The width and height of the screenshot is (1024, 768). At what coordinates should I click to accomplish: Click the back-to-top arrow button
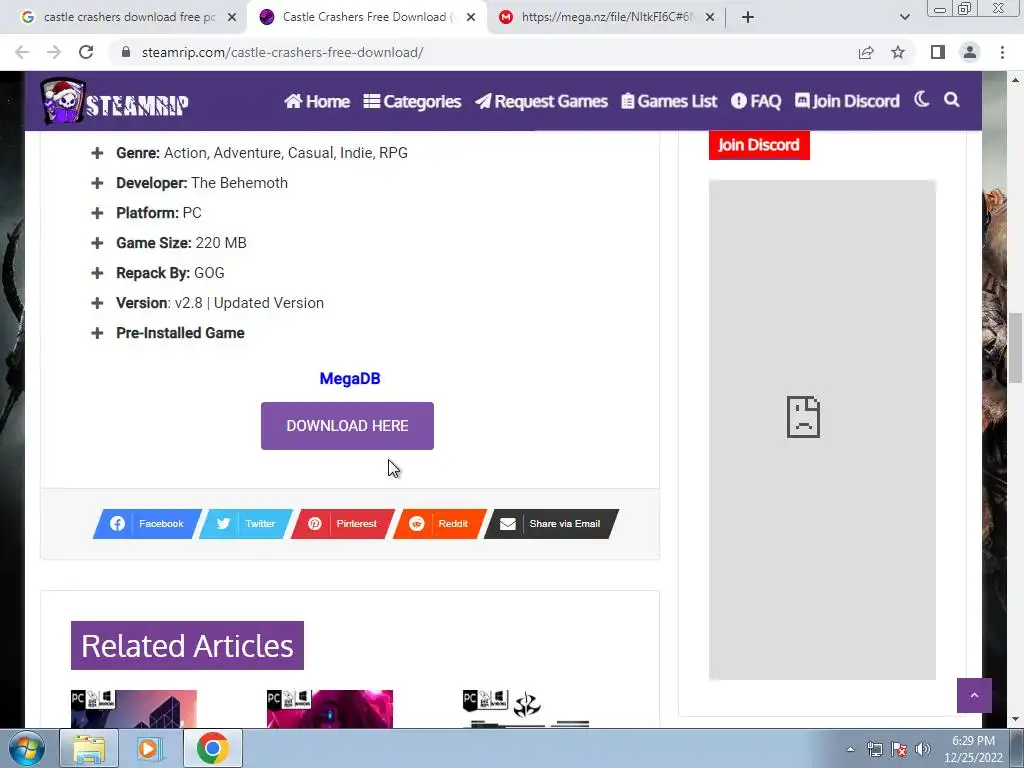tap(974, 696)
